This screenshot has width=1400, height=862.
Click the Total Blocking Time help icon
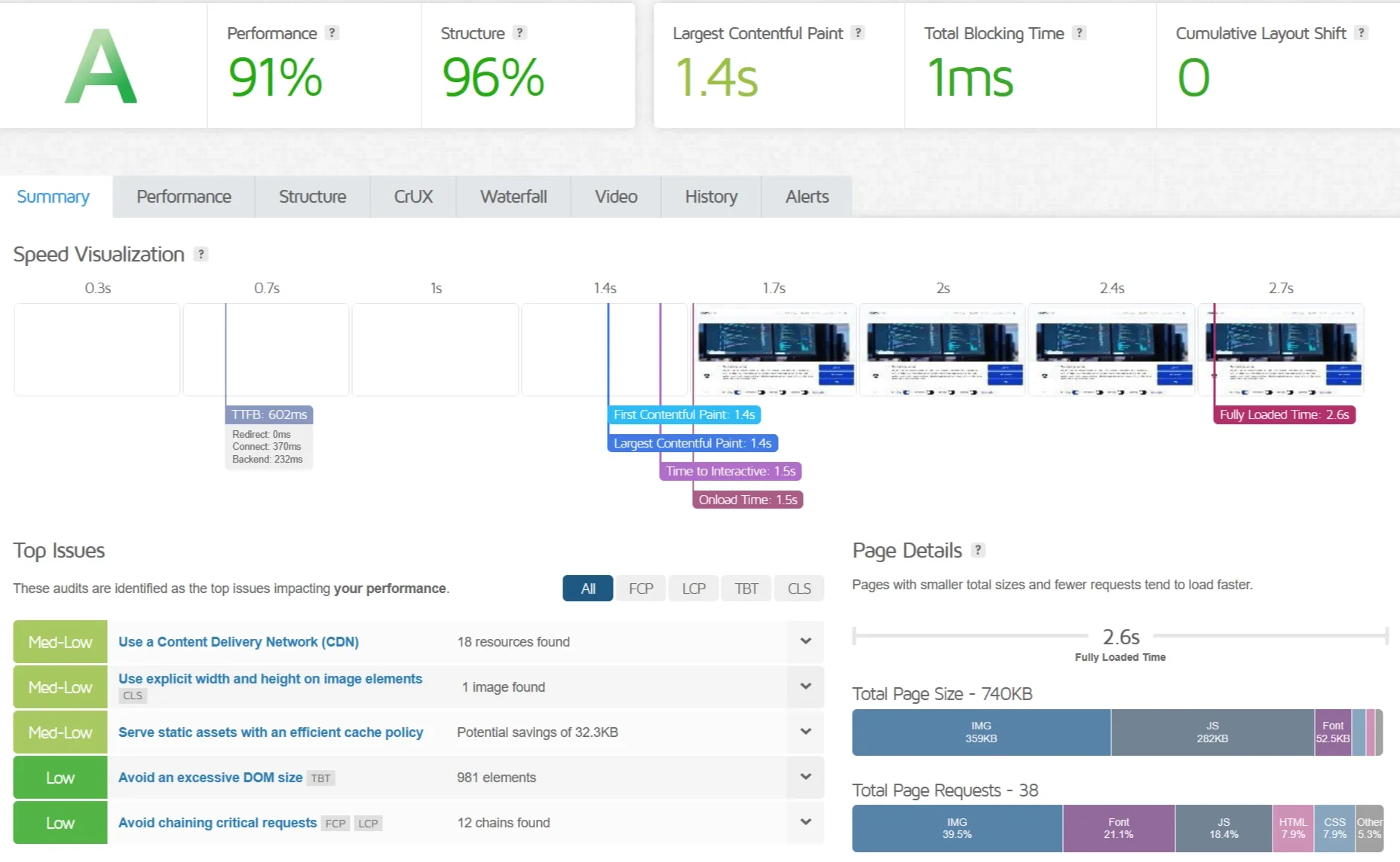[1079, 33]
